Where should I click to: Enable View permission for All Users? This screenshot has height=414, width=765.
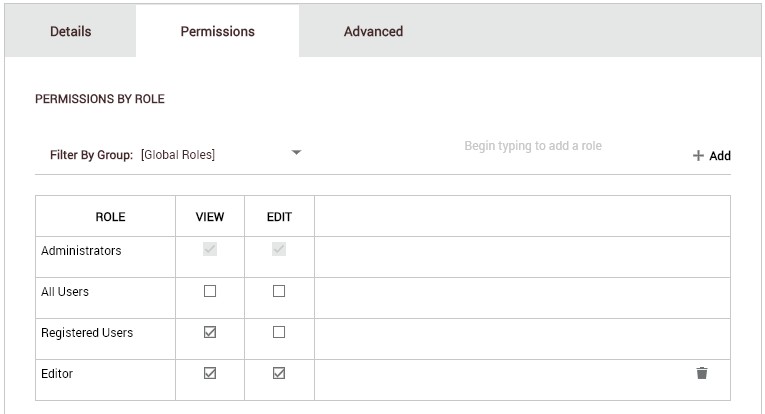tap(210, 291)
